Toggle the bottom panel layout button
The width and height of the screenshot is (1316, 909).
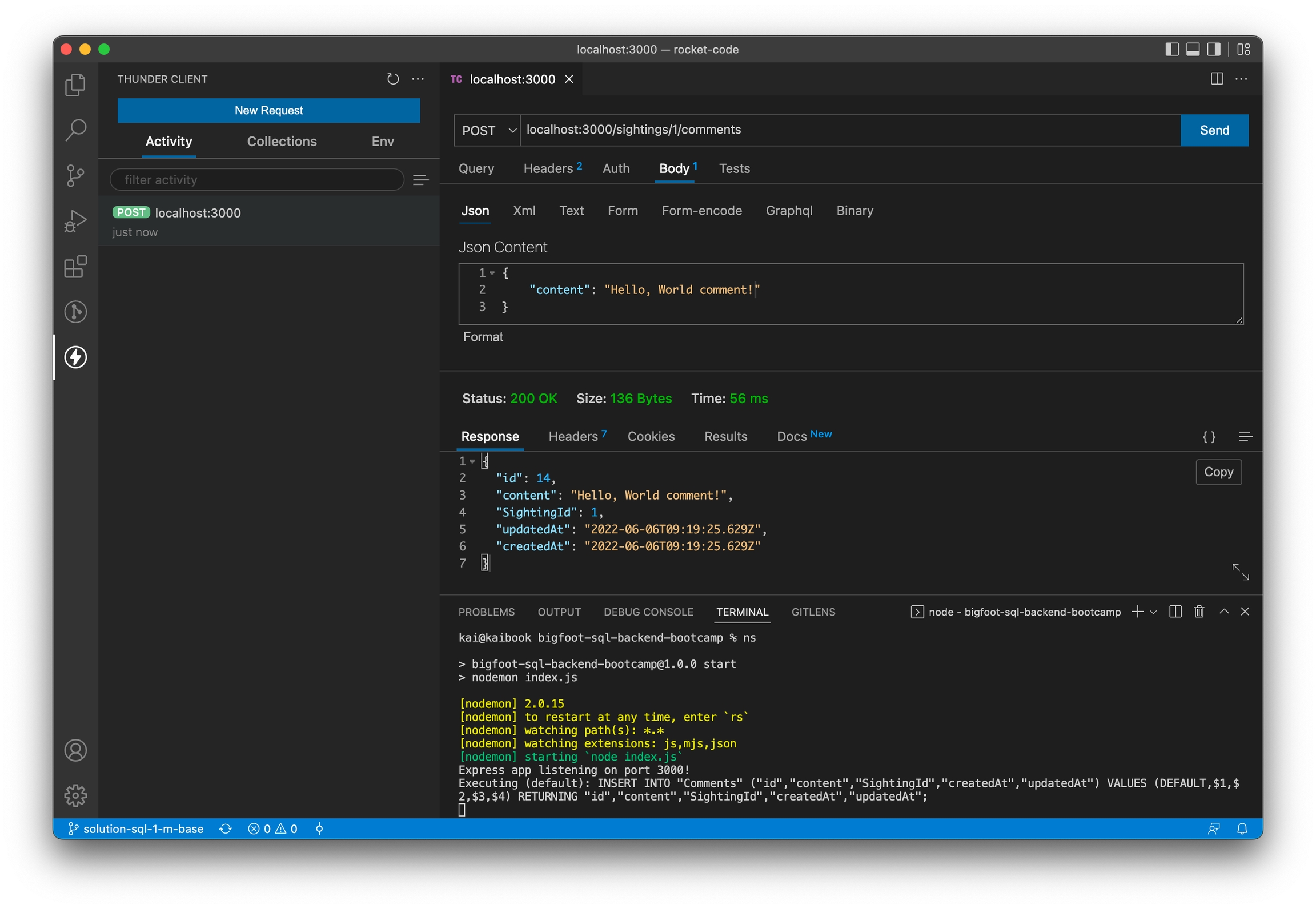click(x=1193, y=49)
